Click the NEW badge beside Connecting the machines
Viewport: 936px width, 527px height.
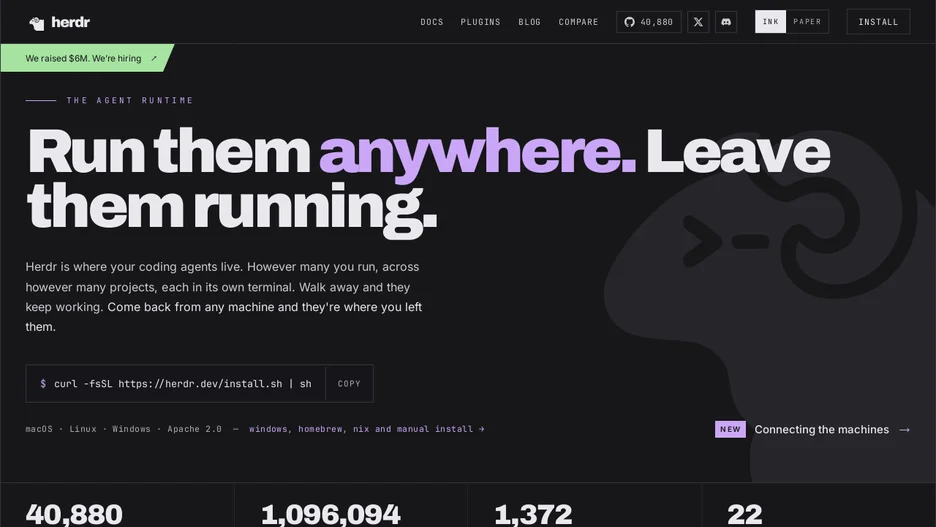point(730,429)
